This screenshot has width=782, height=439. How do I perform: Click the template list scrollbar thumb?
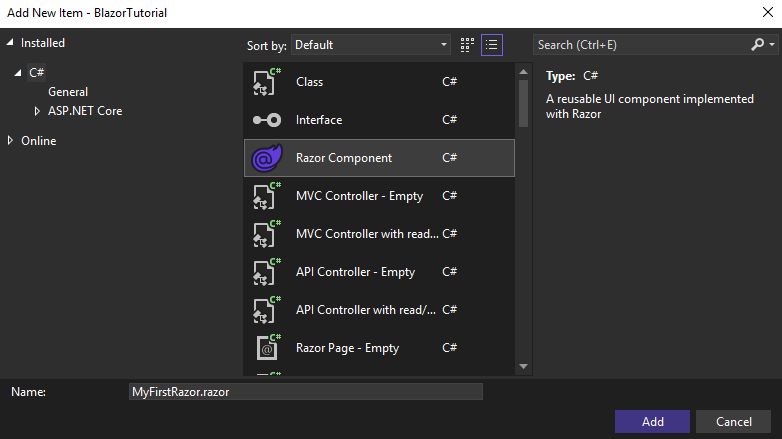click(523, 103)
